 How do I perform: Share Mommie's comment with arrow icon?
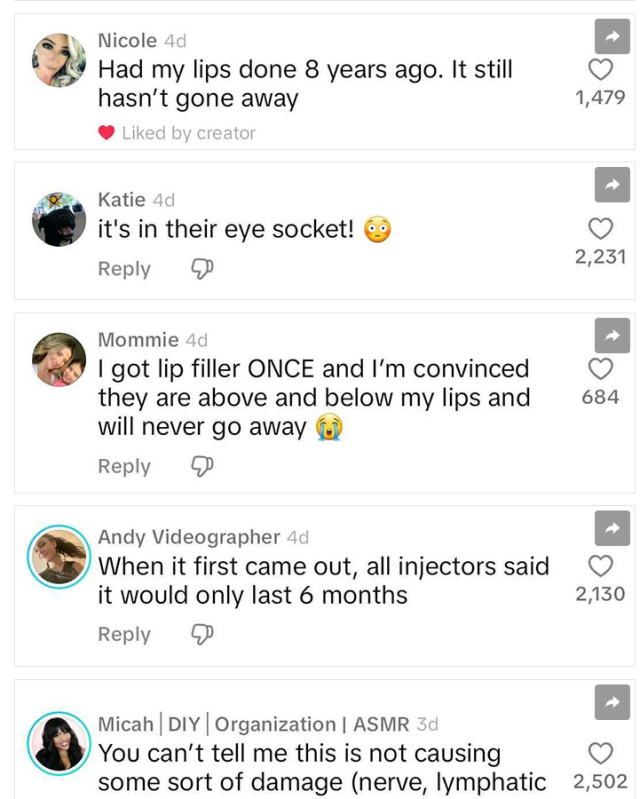click(612, 335)
